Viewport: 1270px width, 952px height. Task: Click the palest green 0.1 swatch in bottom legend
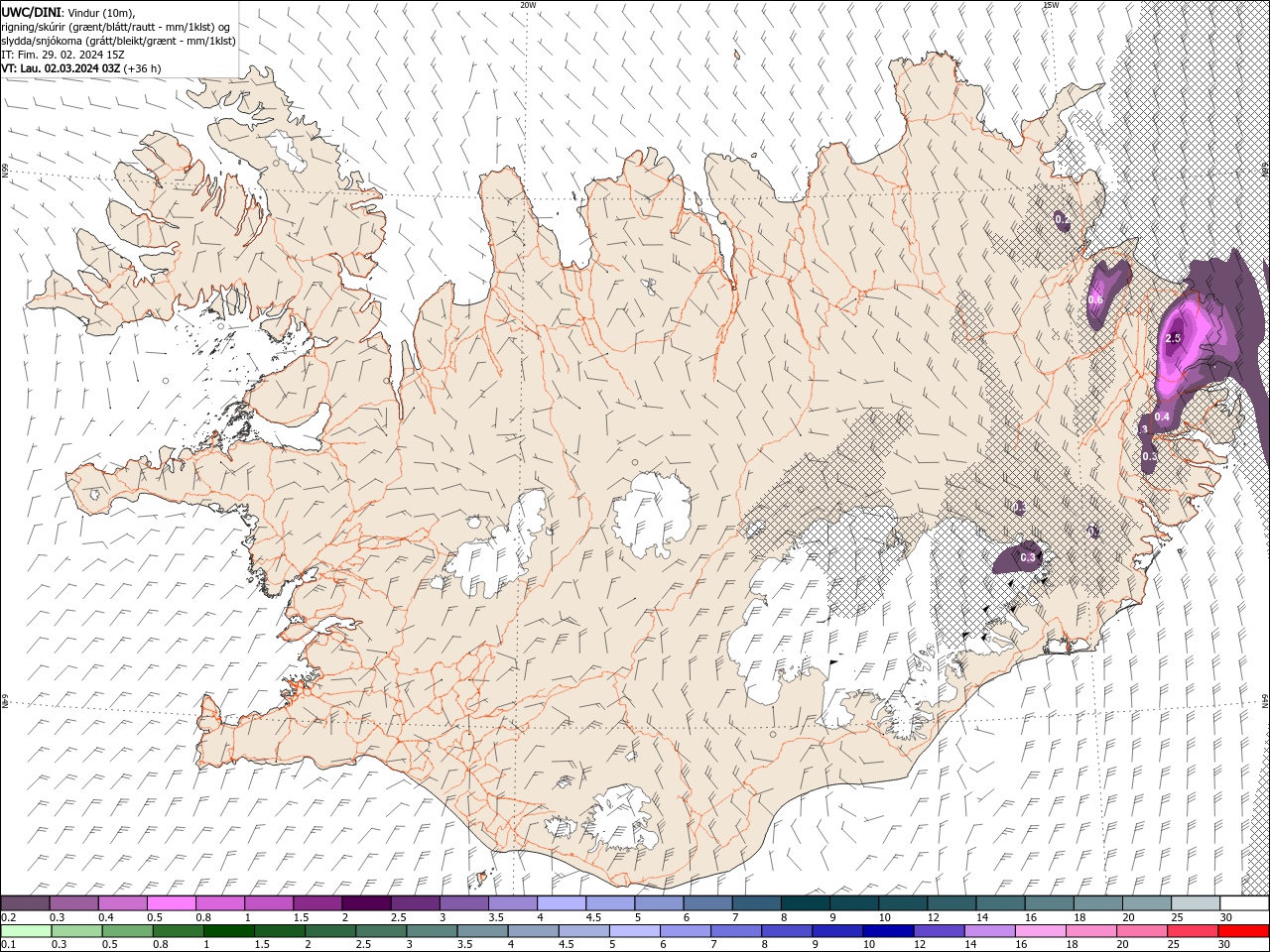[25, 931]
